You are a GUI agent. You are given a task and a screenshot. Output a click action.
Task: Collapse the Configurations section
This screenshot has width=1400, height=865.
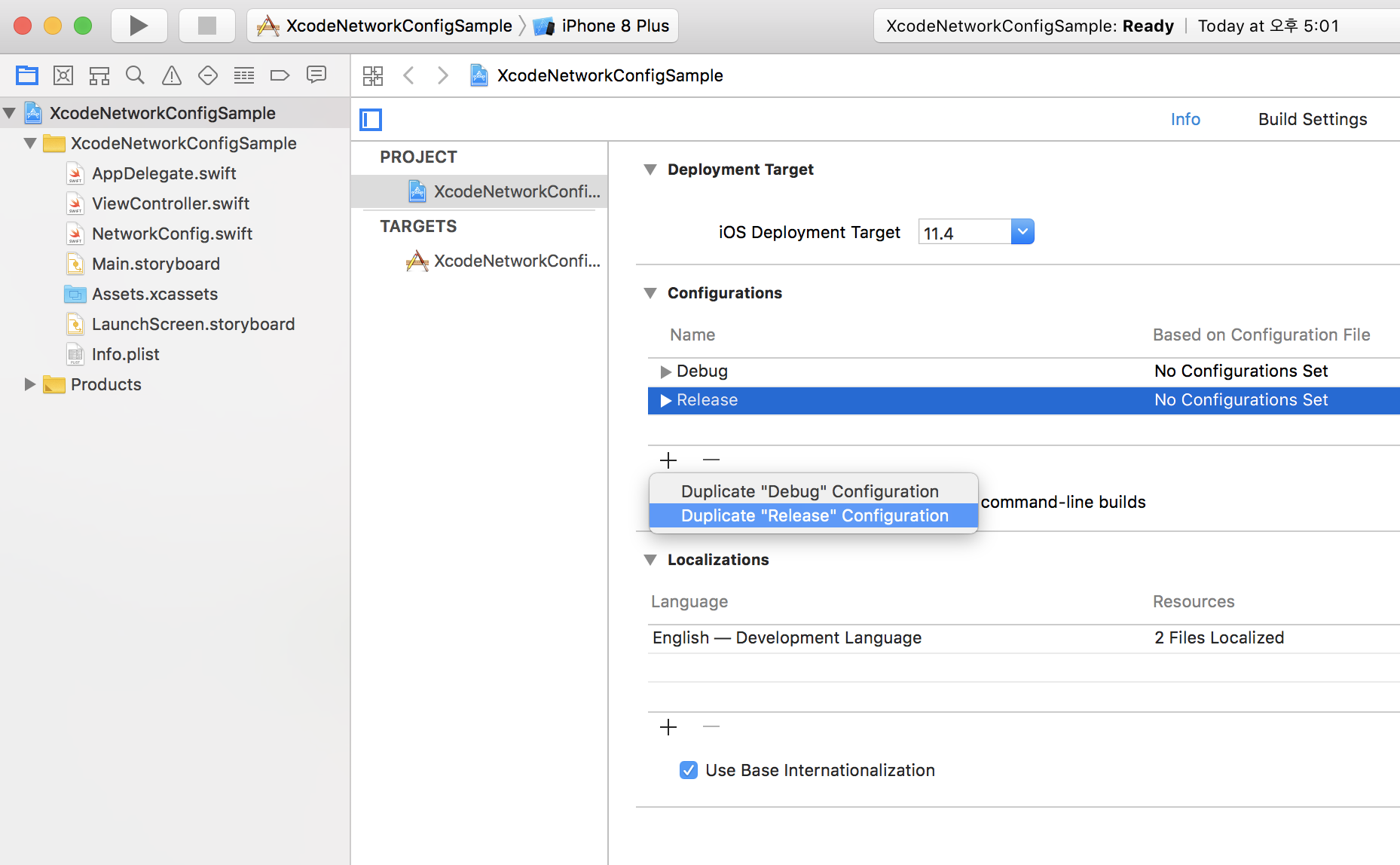point(650,293)
